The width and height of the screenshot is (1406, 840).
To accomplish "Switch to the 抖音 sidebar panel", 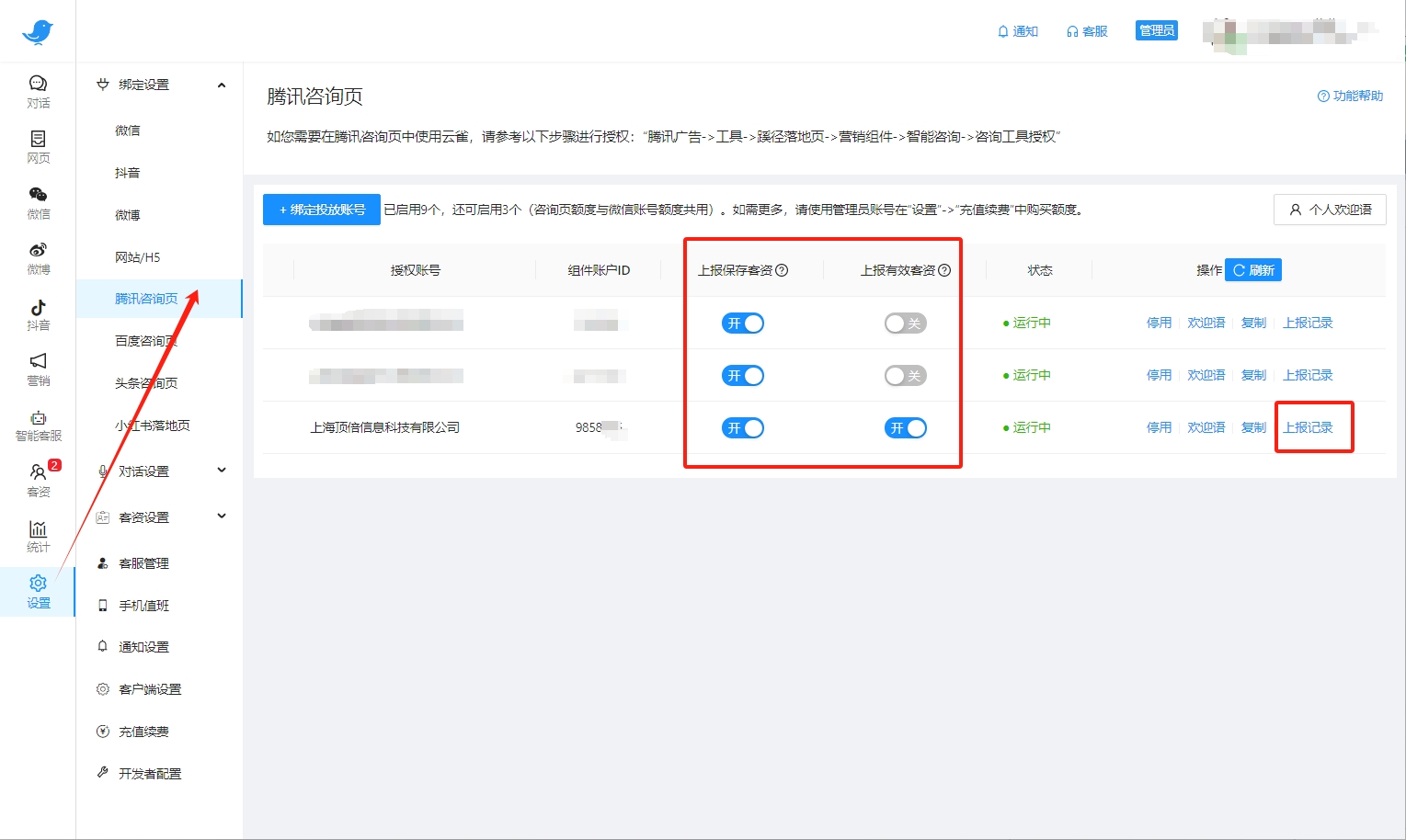I will 38,312.
